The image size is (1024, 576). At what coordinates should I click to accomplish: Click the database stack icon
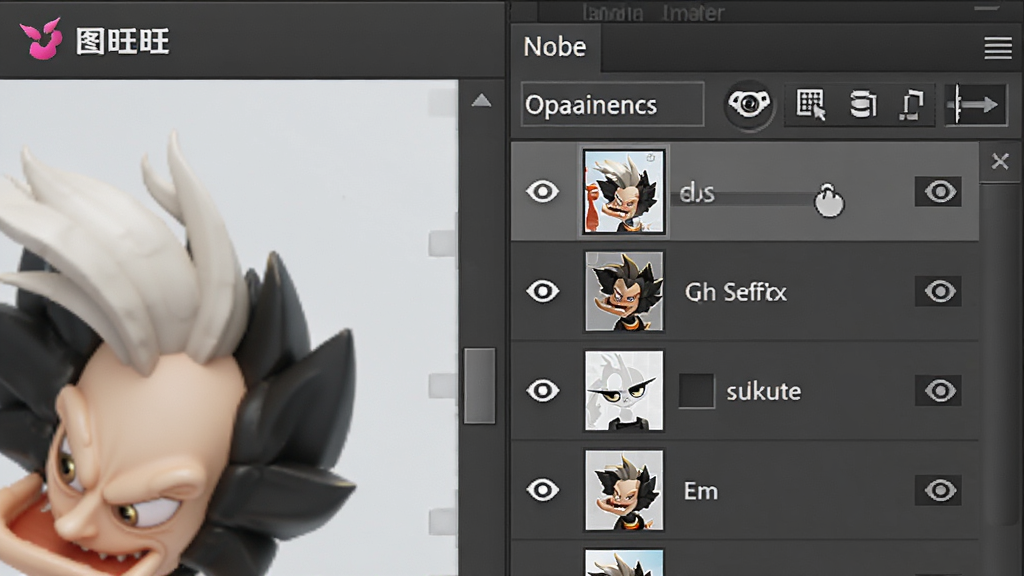(x=863, y=104)
